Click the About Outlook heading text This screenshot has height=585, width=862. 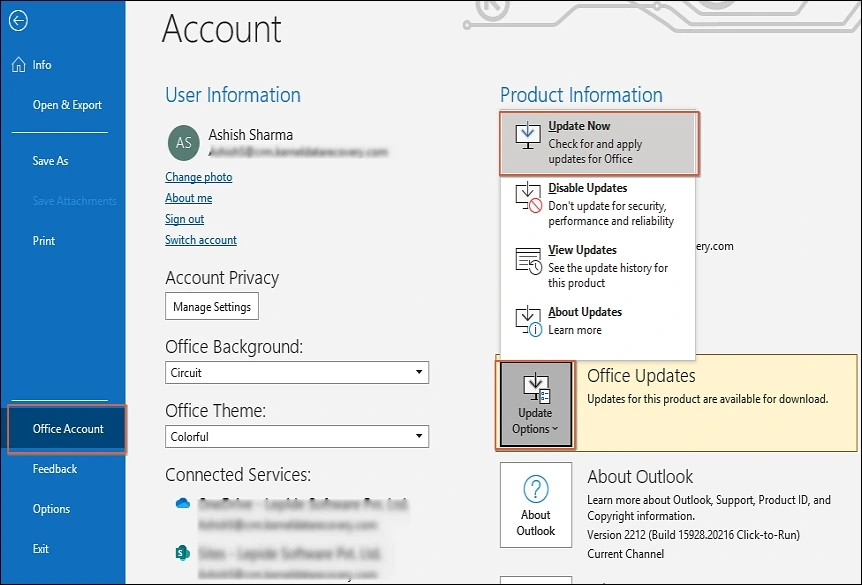[640, 477]
